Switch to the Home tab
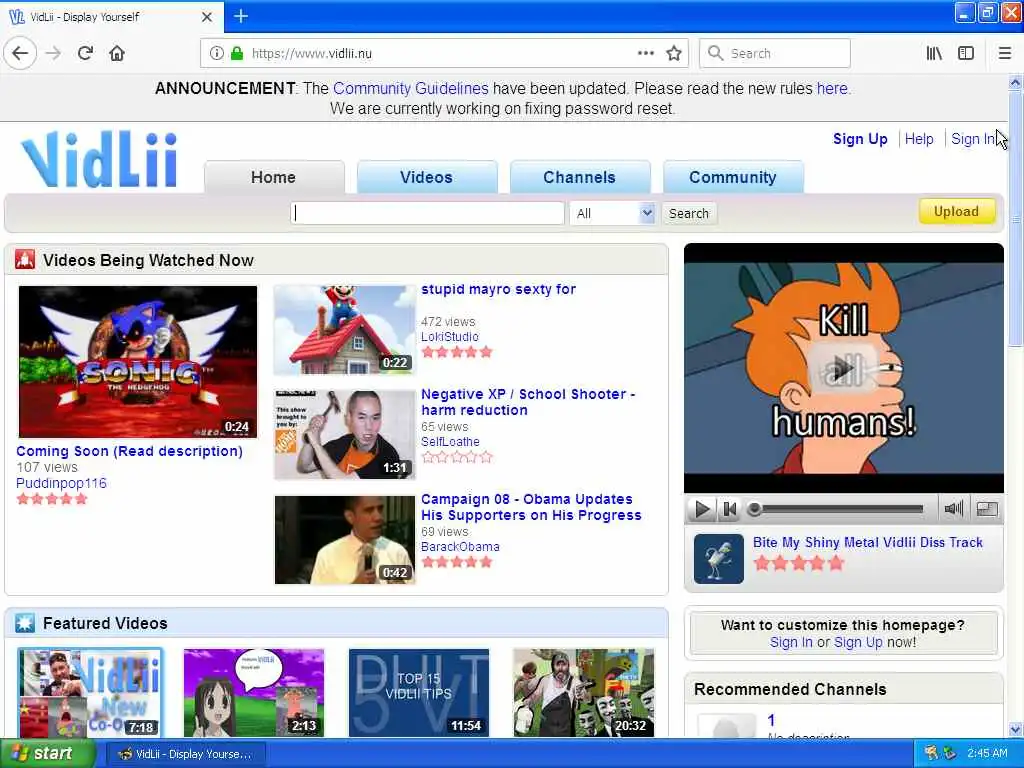1024x768 pixels. (x=274, y=177)
